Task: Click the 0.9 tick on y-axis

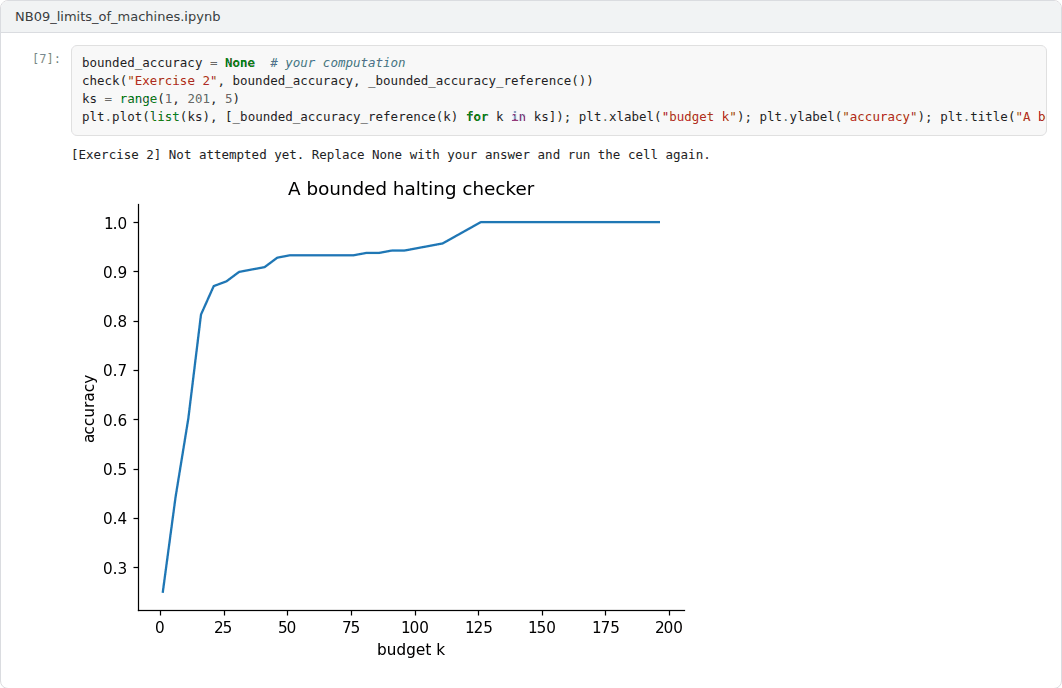Action: 115,272
